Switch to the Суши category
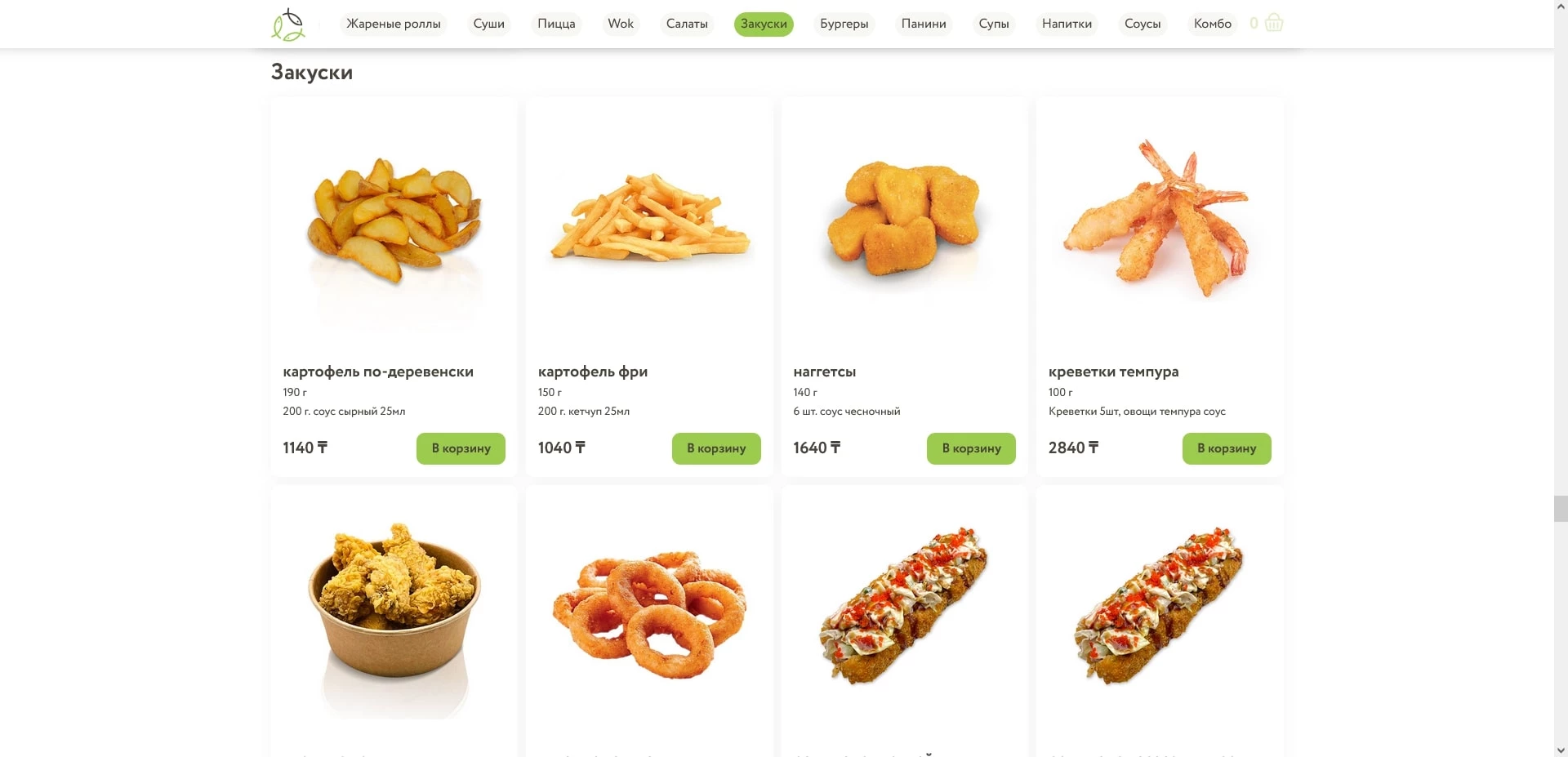The width and height of the screenshot is (1568, 757). click(489, 24)
